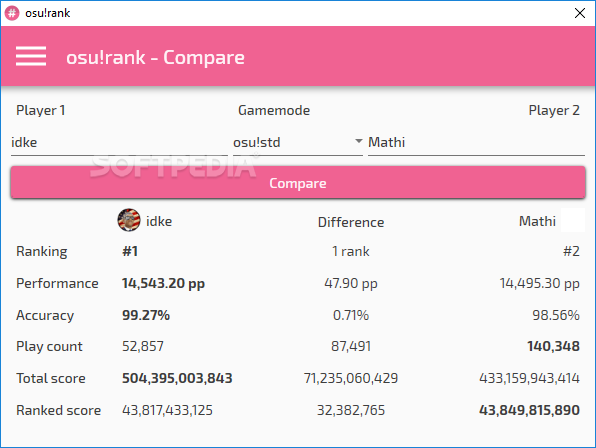The height and width of the screenshot is (448, 596).
Task: Click 52,857 play count value
Action: (x=143, y=347)
